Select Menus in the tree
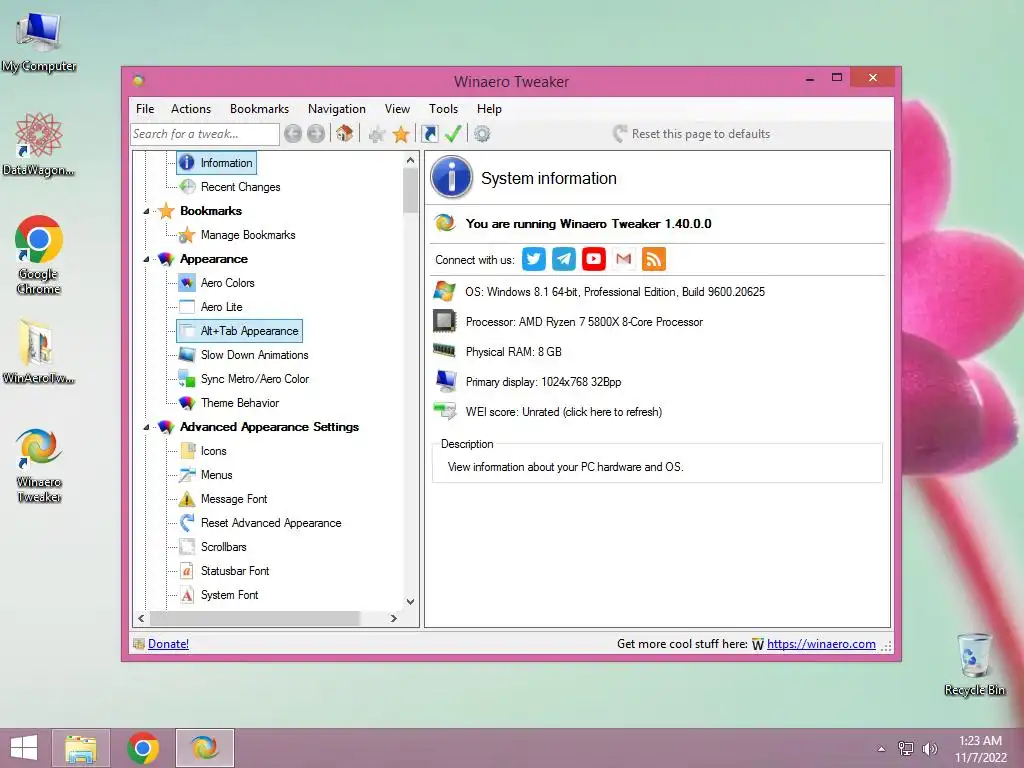This screenshot has height=768, width=1024. [216, 475]
